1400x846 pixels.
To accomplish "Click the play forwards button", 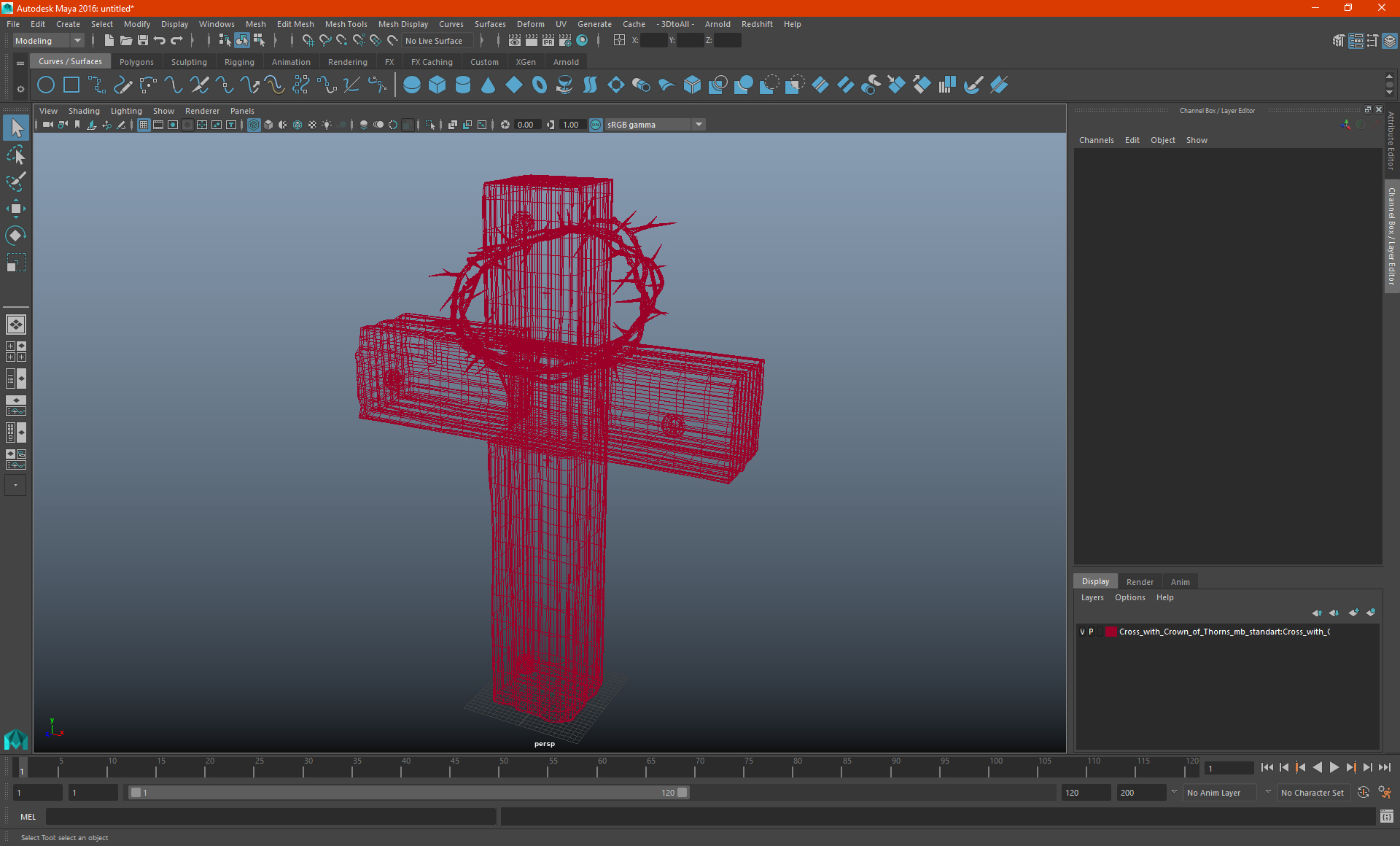I will 1334,767.
